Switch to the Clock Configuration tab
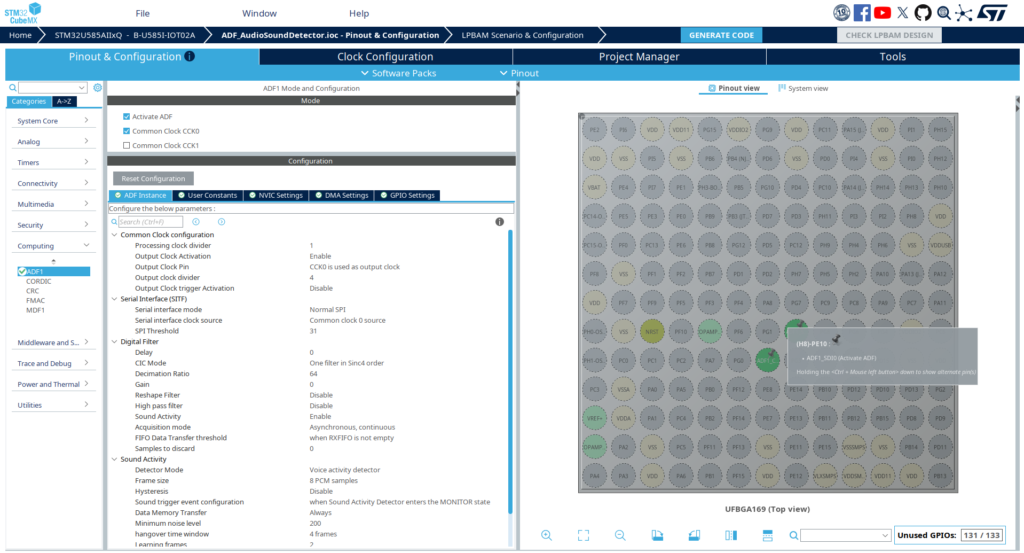 (385, 57)
